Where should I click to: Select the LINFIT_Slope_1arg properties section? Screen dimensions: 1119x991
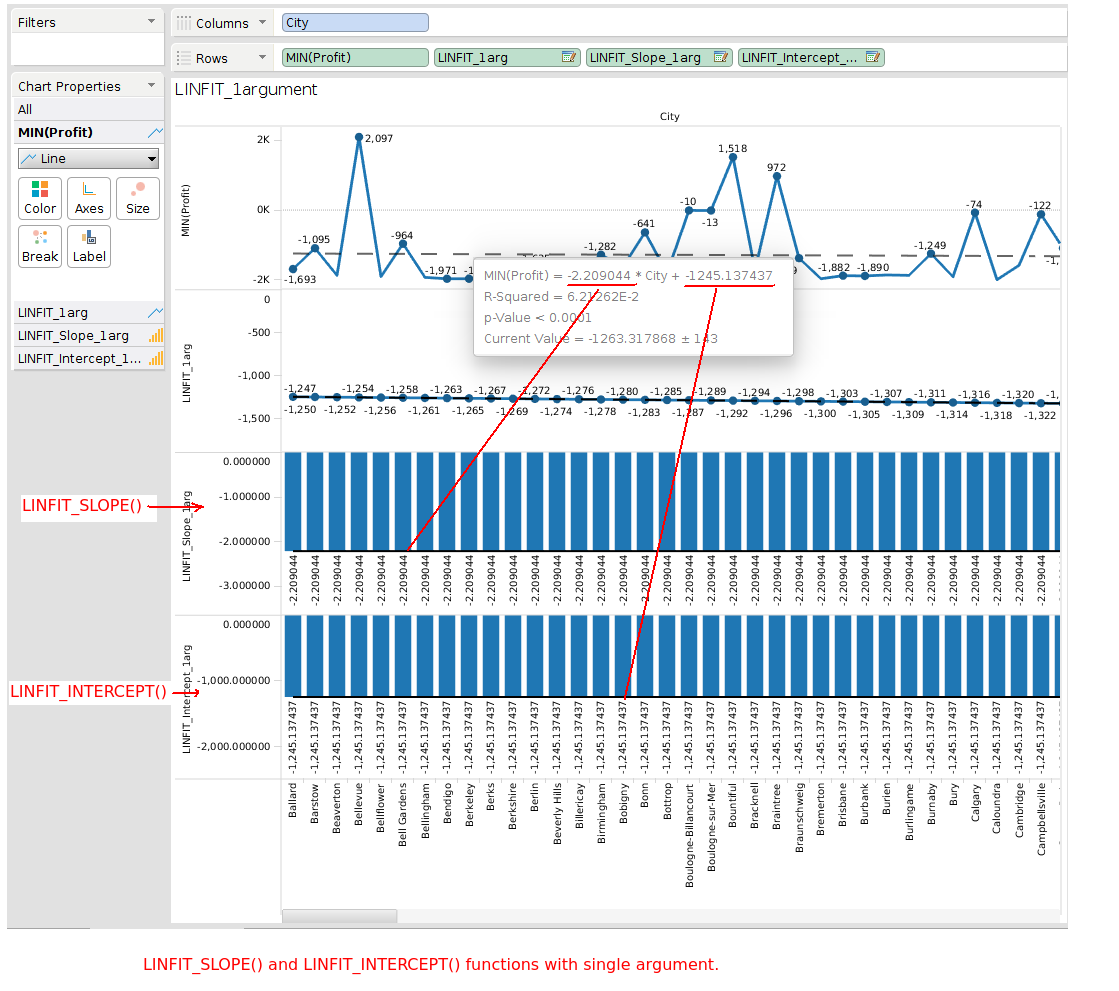tap(88, 335)
